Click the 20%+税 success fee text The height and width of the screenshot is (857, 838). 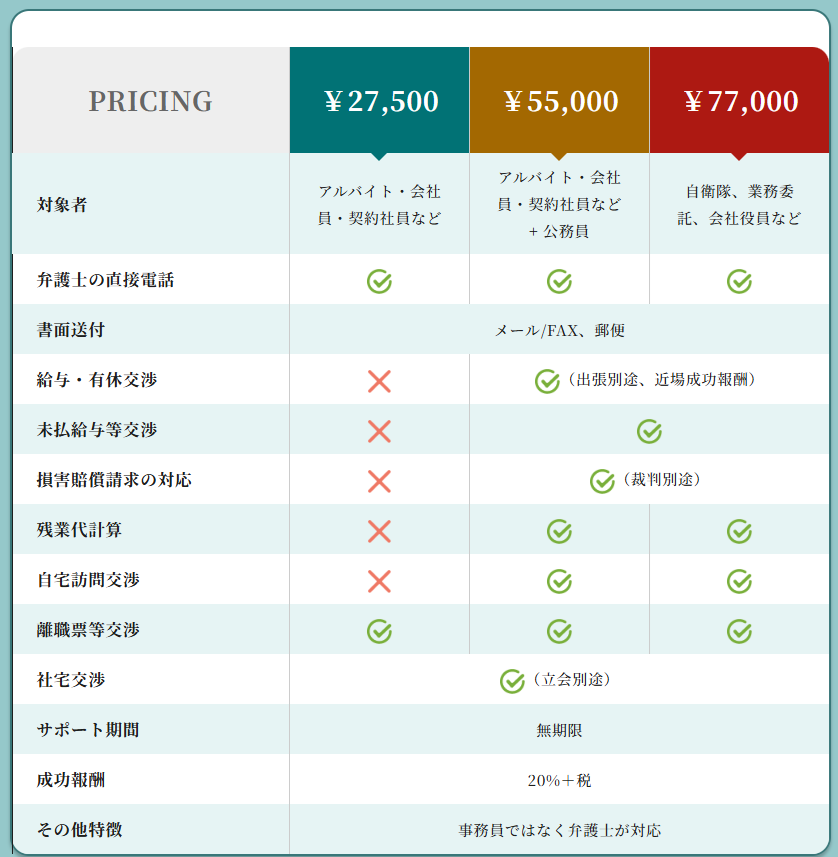click(x=560, y=780)
